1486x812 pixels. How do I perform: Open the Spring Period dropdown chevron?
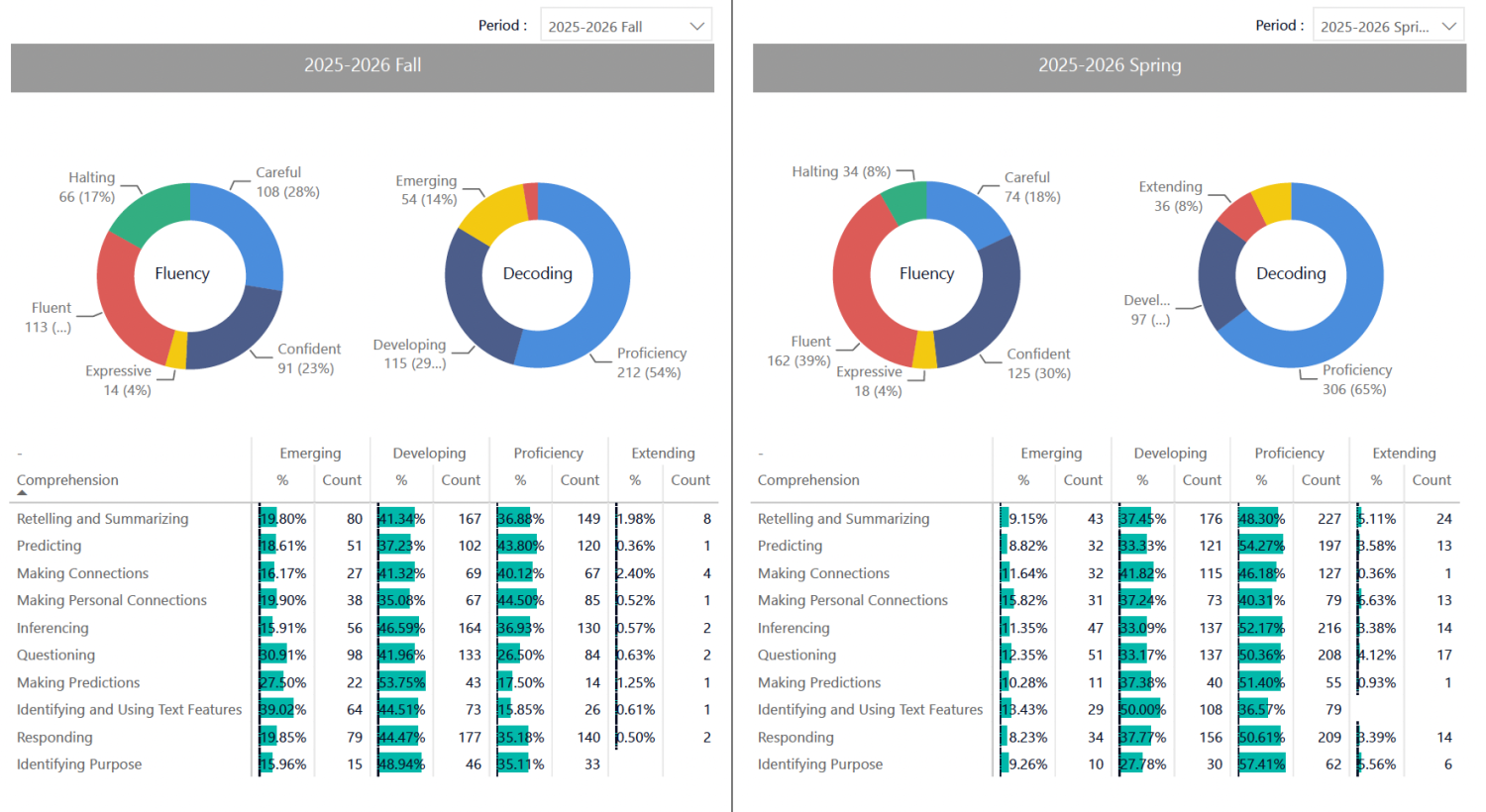[x=1449, y=27]
